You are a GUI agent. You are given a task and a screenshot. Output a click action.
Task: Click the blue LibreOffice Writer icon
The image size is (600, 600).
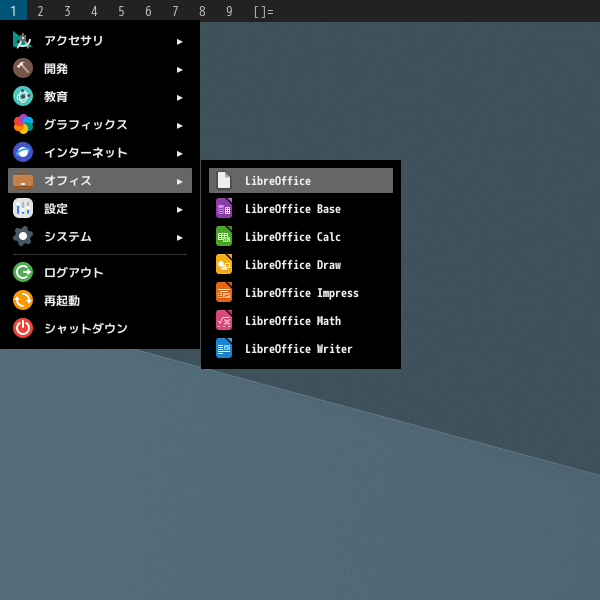pos(224,348)
